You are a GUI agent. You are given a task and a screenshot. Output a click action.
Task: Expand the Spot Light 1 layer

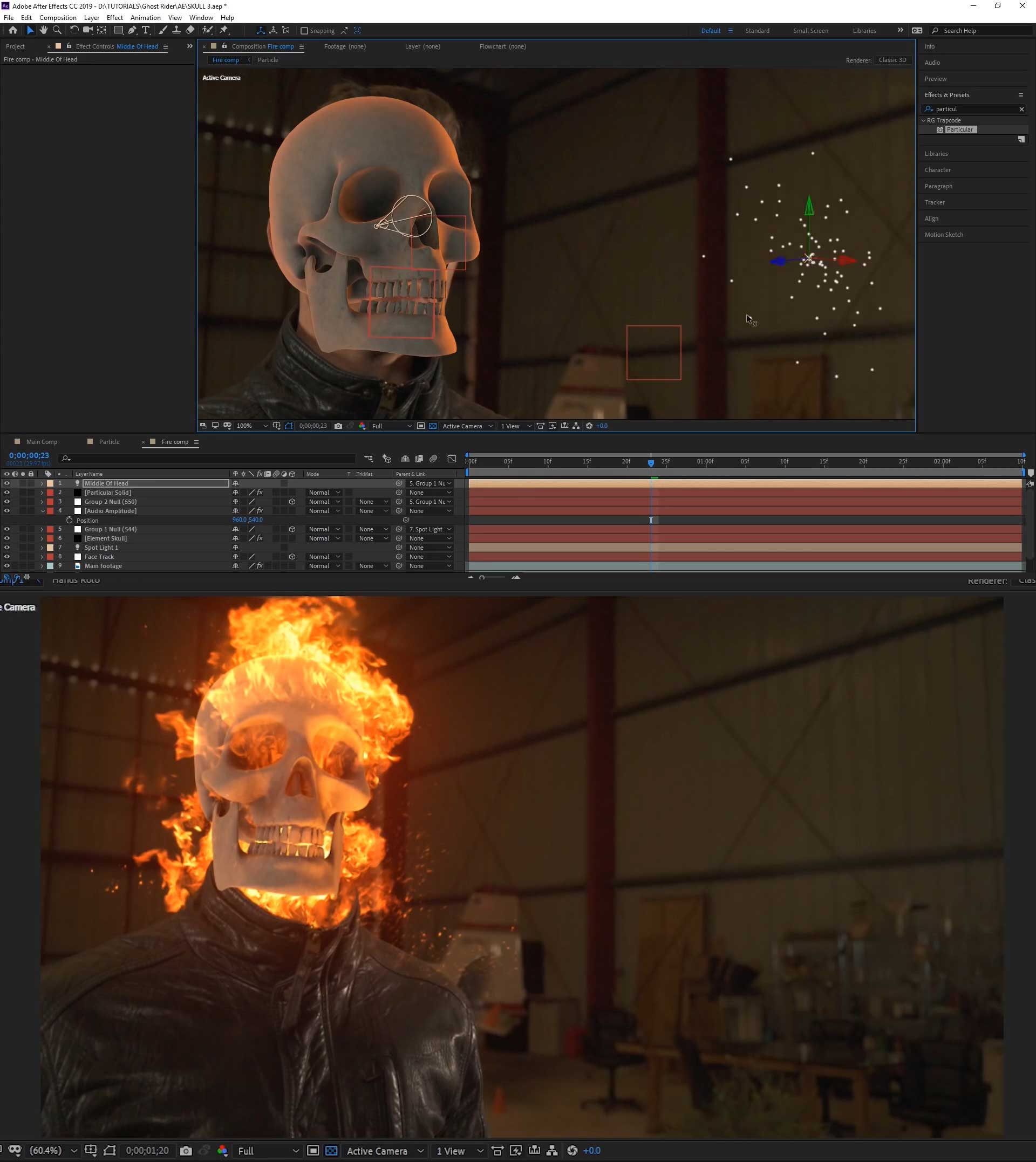coord(42,548)
